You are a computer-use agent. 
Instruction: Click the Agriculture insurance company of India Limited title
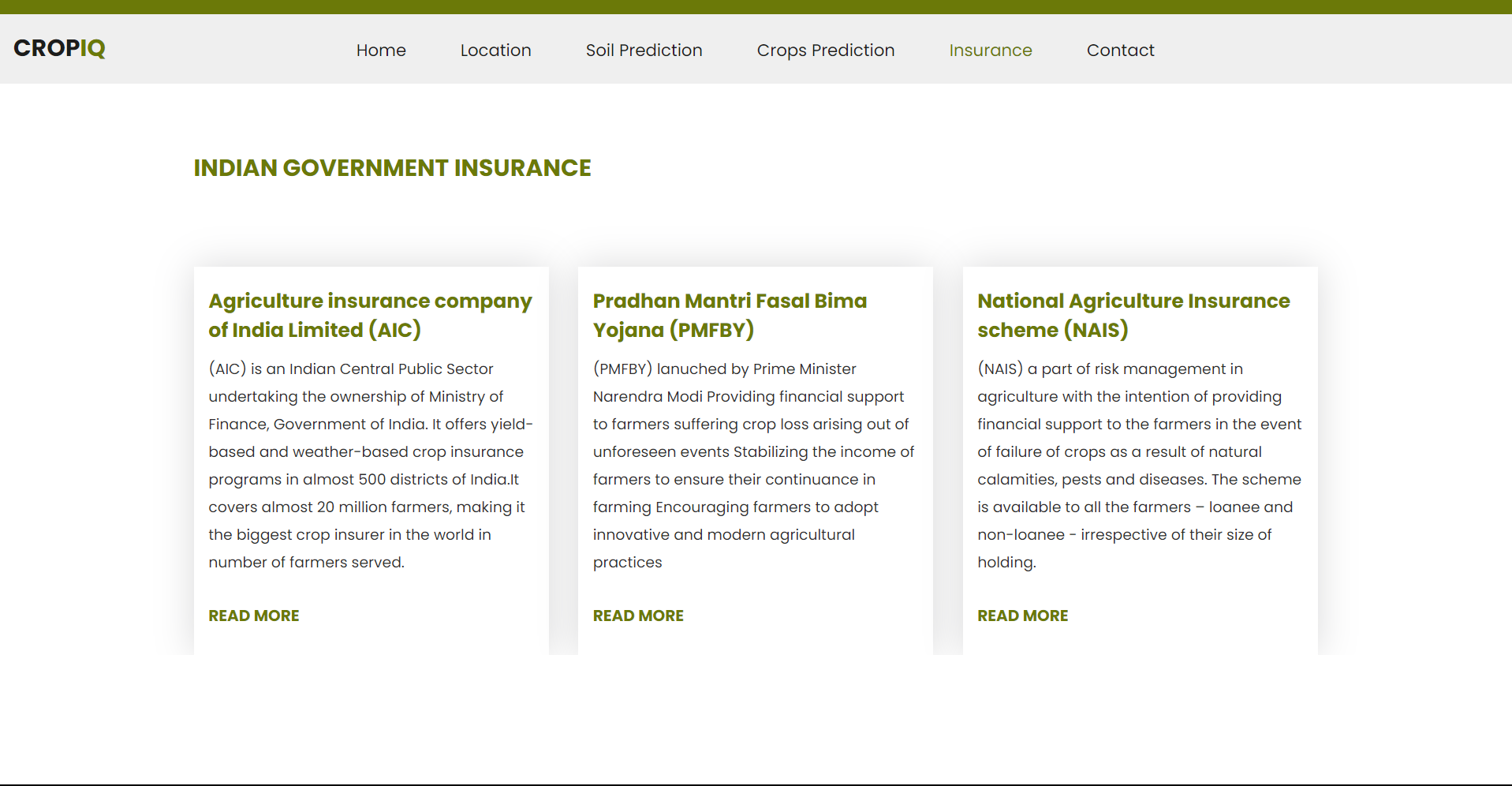point(371,316)
